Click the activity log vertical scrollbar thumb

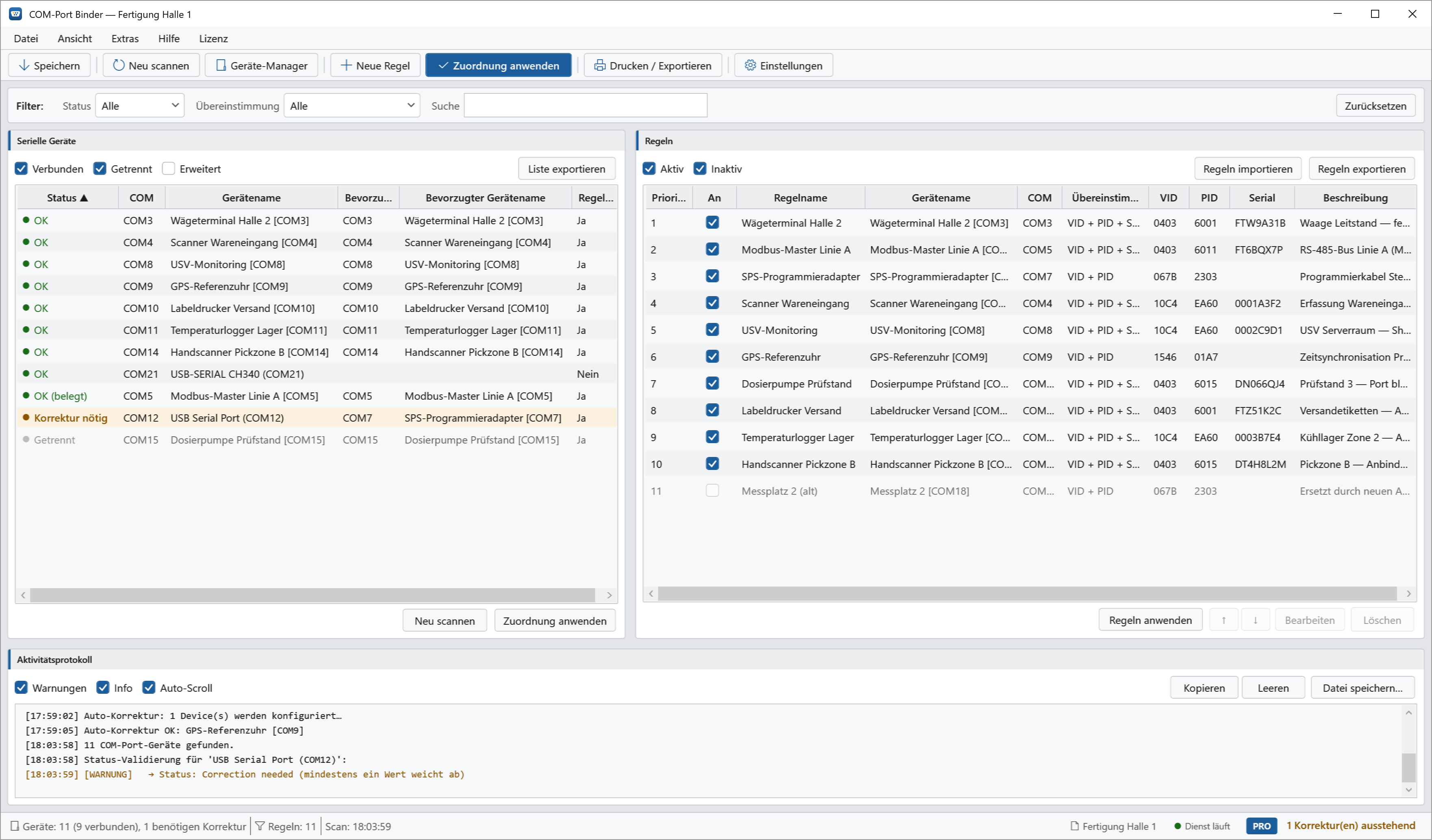tap(1409, 767)
